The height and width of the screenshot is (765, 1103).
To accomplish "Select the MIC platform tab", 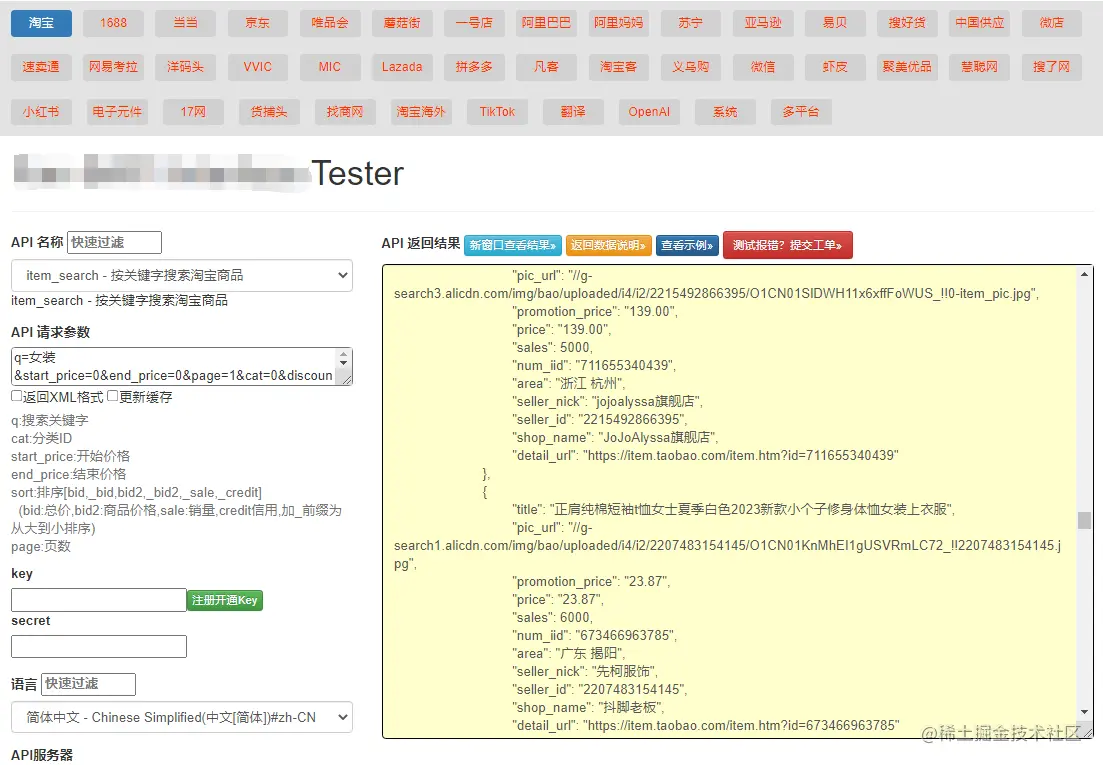I will coord(330,68).
